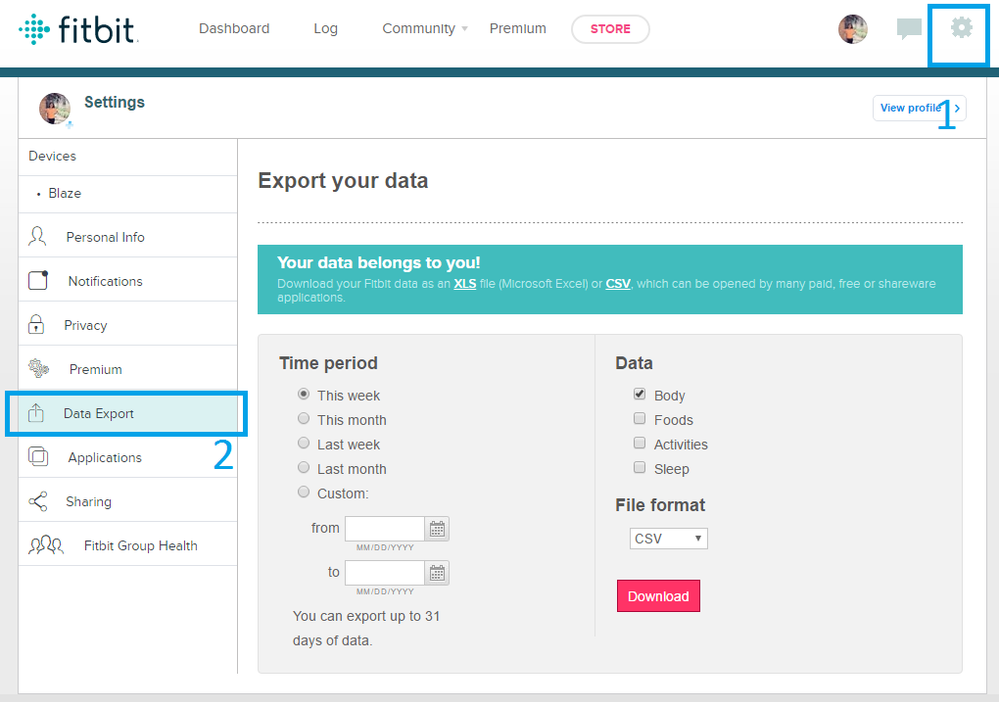Screen dimensions: 999x702
Task: Open Personal Info settings
Action: (x=128, y=236)
